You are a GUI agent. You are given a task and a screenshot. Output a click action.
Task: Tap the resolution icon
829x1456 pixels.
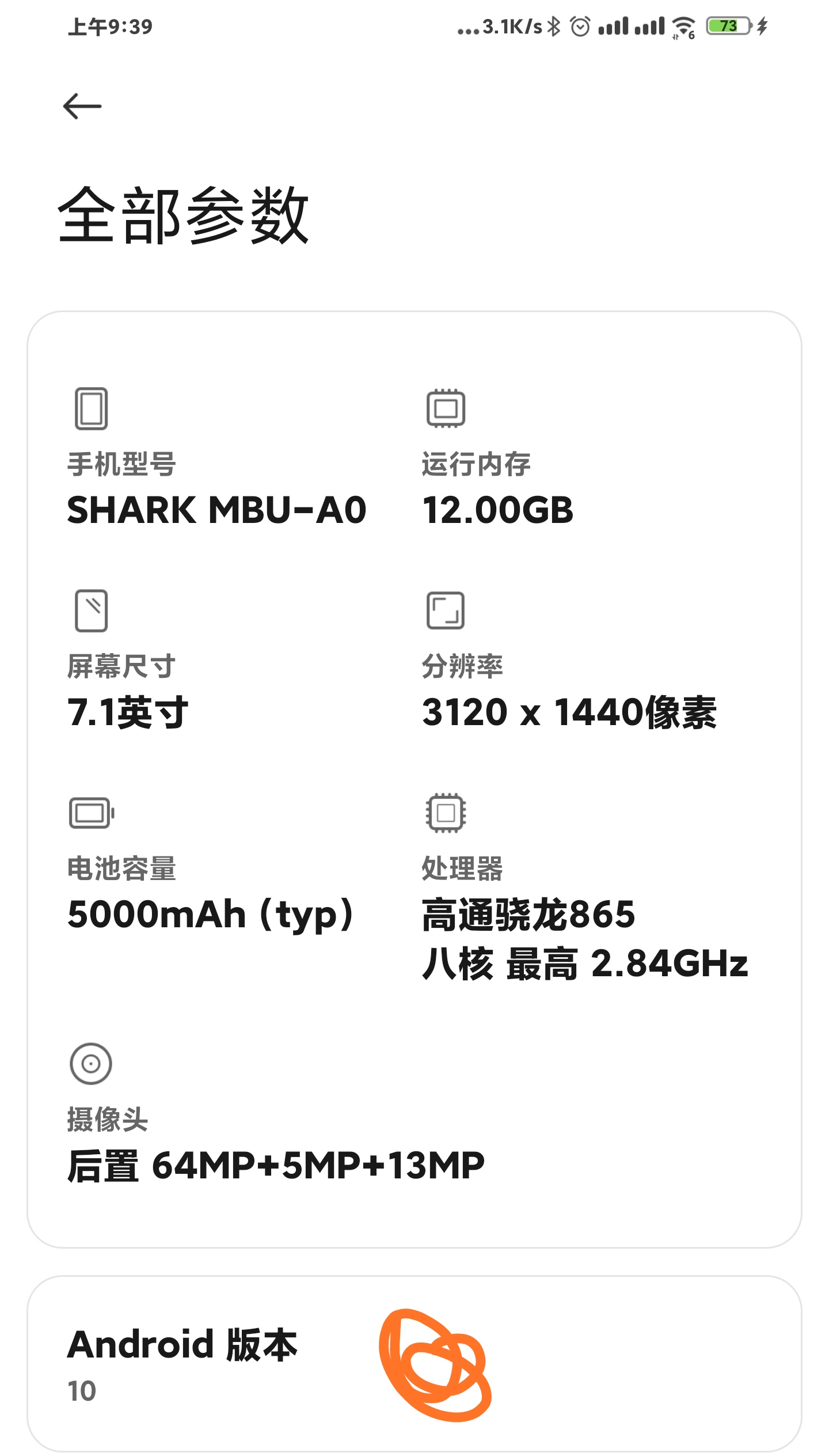(x=446, y=611)
